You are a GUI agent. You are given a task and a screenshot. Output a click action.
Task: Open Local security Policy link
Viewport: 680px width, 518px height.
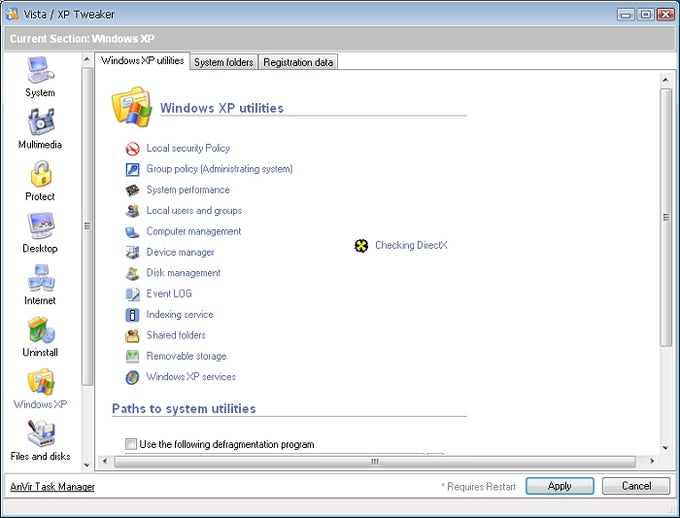[x=188, y=148]
